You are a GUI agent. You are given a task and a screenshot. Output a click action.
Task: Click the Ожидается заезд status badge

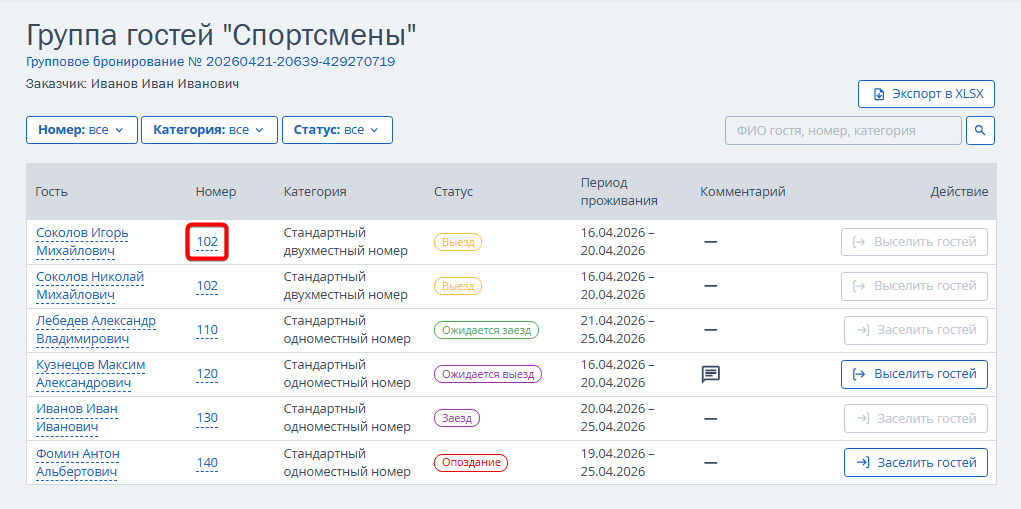tap(486, 330)
